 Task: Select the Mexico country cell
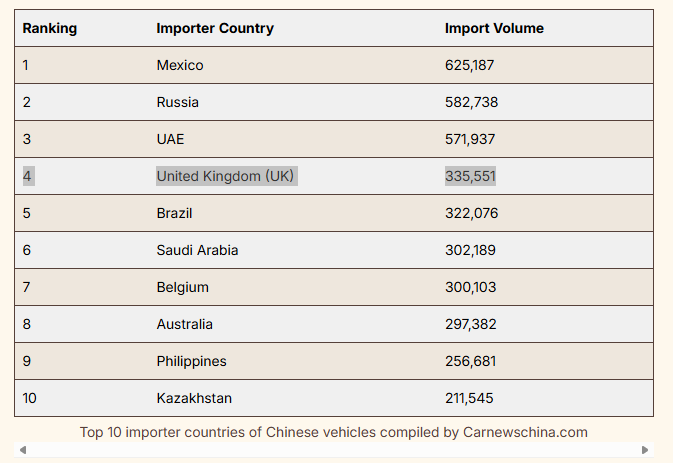click(x=180, y=65)
